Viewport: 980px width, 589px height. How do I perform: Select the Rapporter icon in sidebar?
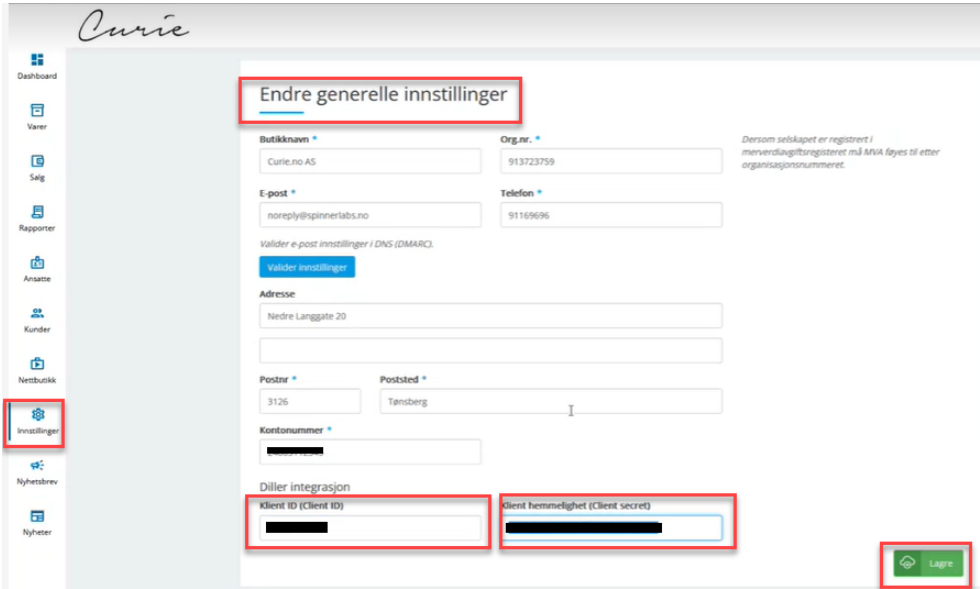[x=37, y=212]
